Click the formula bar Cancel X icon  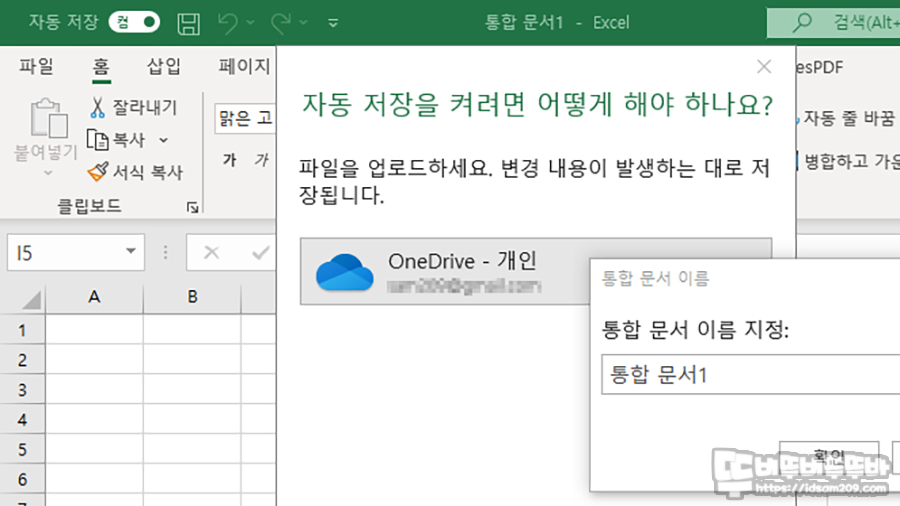[212, 252]
